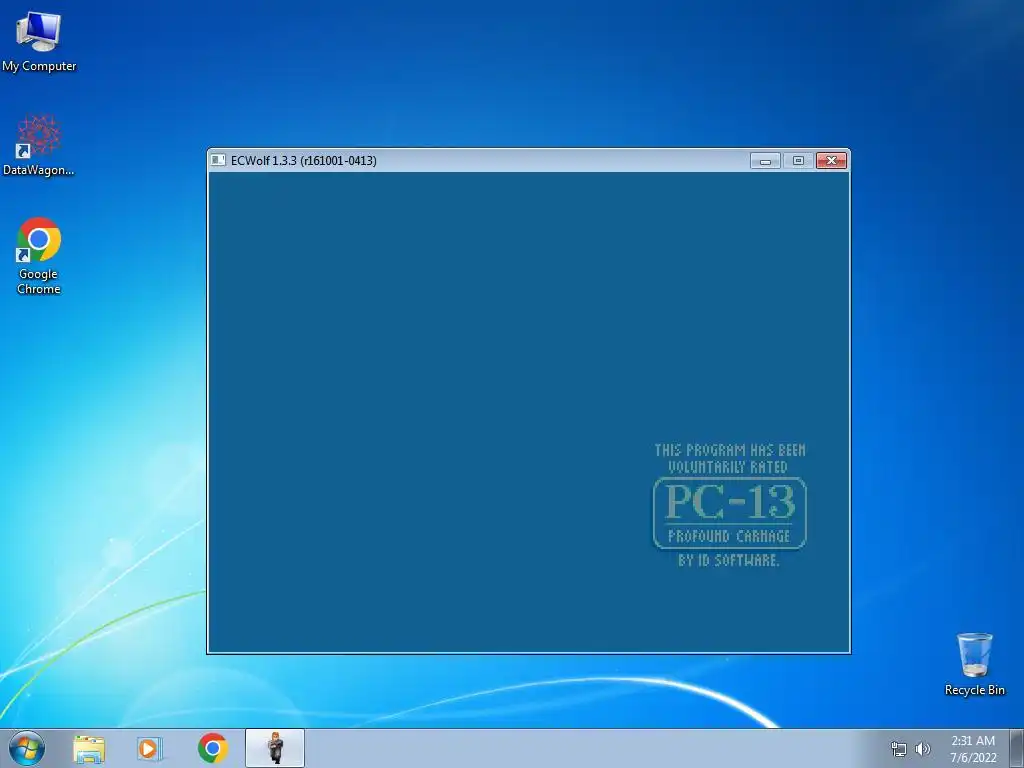Minimize the ECWolf window

765,161
